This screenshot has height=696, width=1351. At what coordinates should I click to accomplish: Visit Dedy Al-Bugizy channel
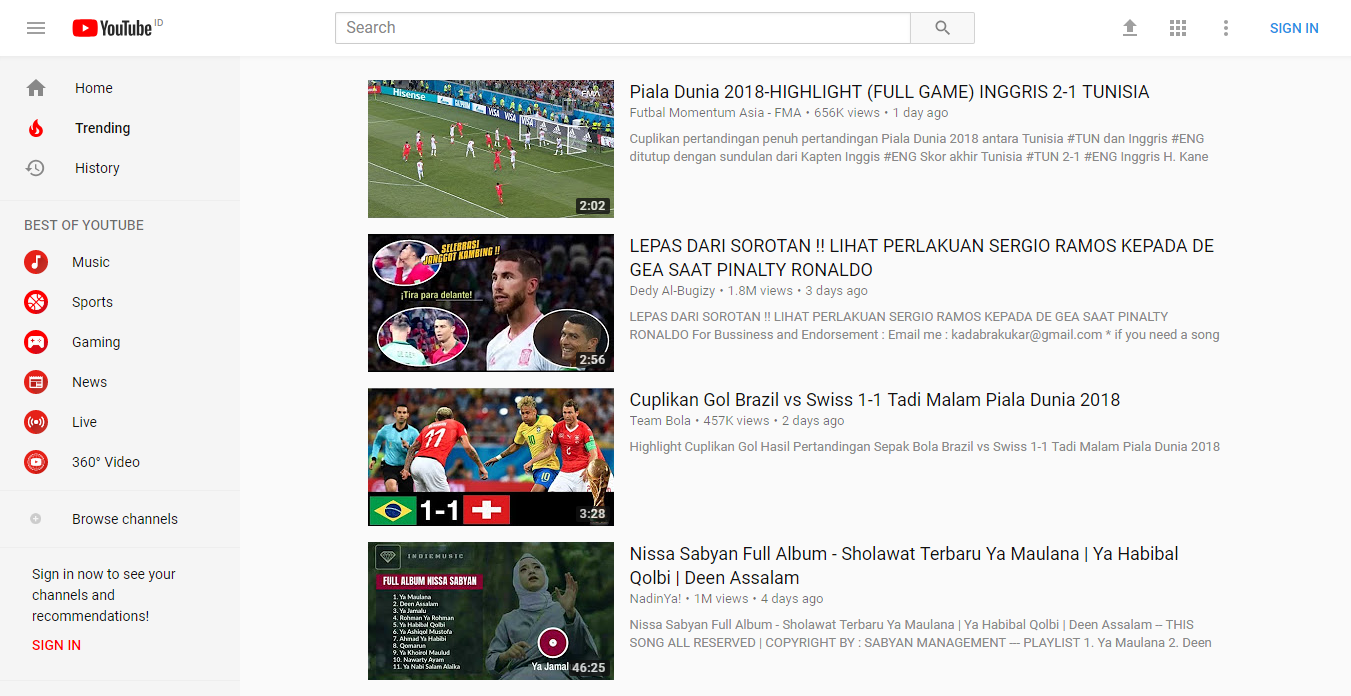[672, 291]
